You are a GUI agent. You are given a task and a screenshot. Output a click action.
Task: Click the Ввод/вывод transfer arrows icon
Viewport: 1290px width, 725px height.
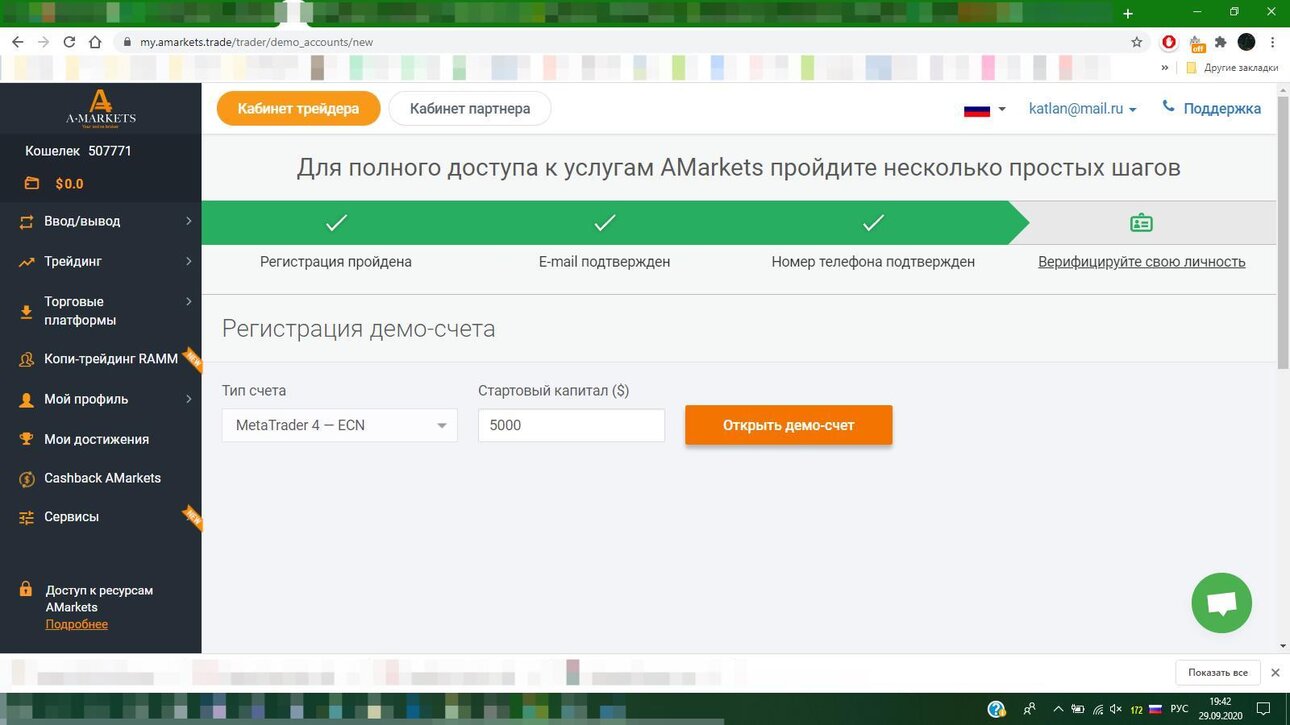tap(26, 222)
